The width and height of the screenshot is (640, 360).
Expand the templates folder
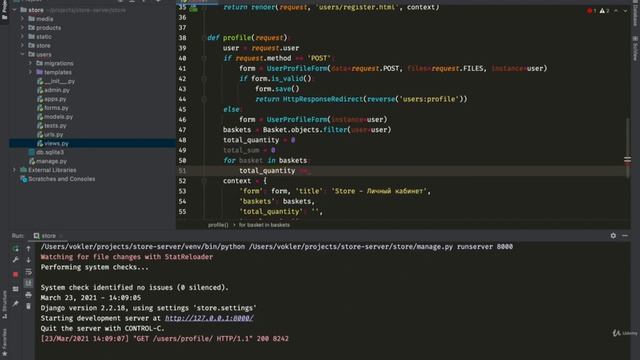pyautogui.click(x=31, y=72)
